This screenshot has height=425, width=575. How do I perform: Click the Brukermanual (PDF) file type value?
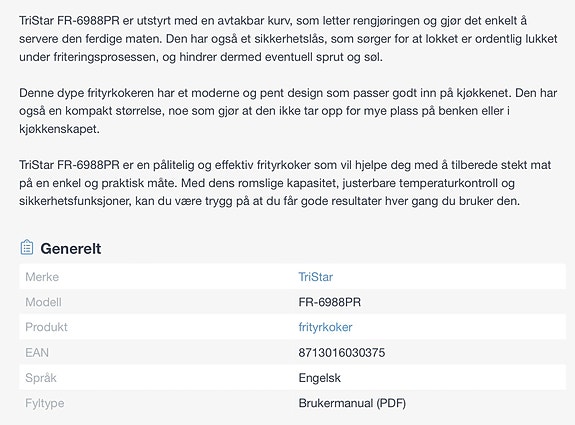pyautogui.click(x=352, y=403)
